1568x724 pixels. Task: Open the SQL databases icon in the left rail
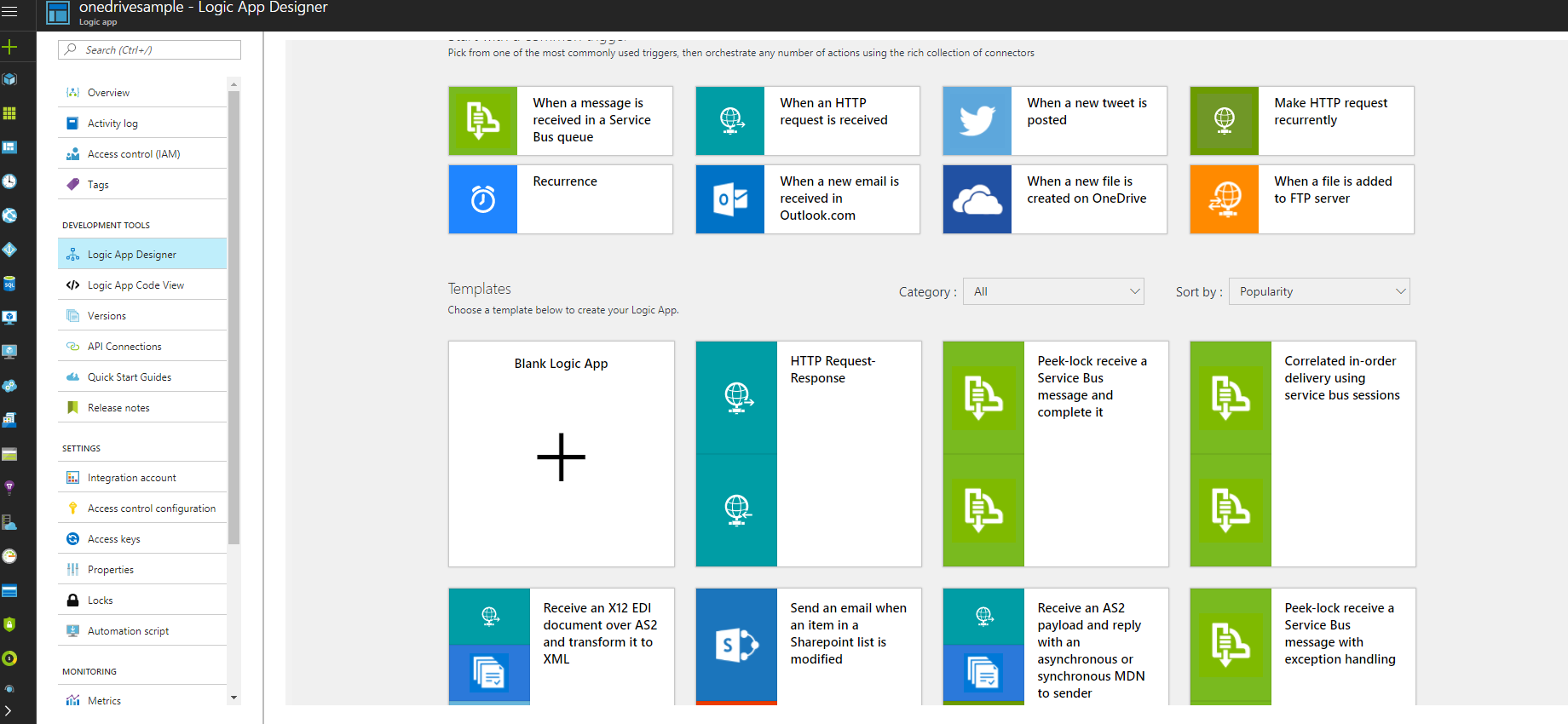coord(9,284)
